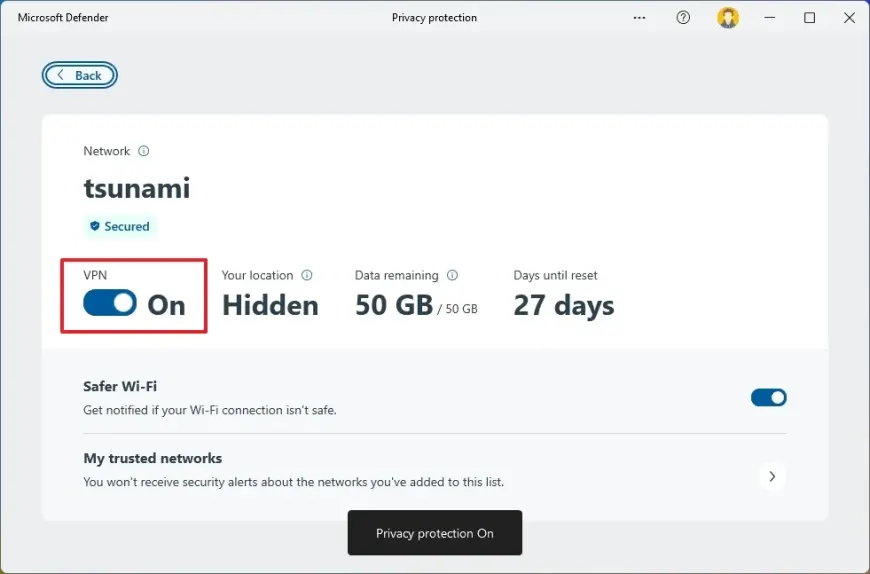Open the help question mark icon
Screen dimensions: 870x574
(x=683, y=18)
